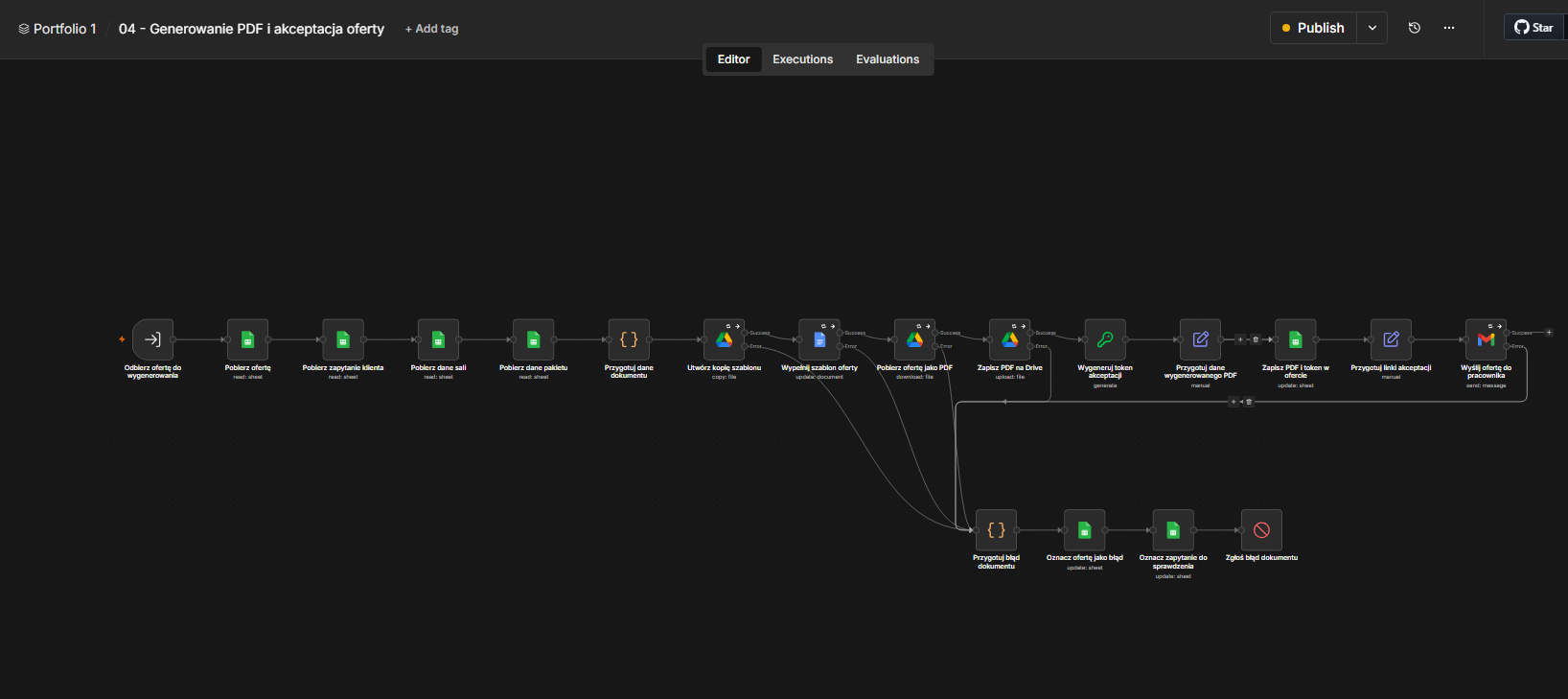The width and height of the screenshot is (1568, 699).
Task: Open the 'Oznacz zapytanie do sprawdzenia' sheets node
Action: click(x=1173, y=530)
